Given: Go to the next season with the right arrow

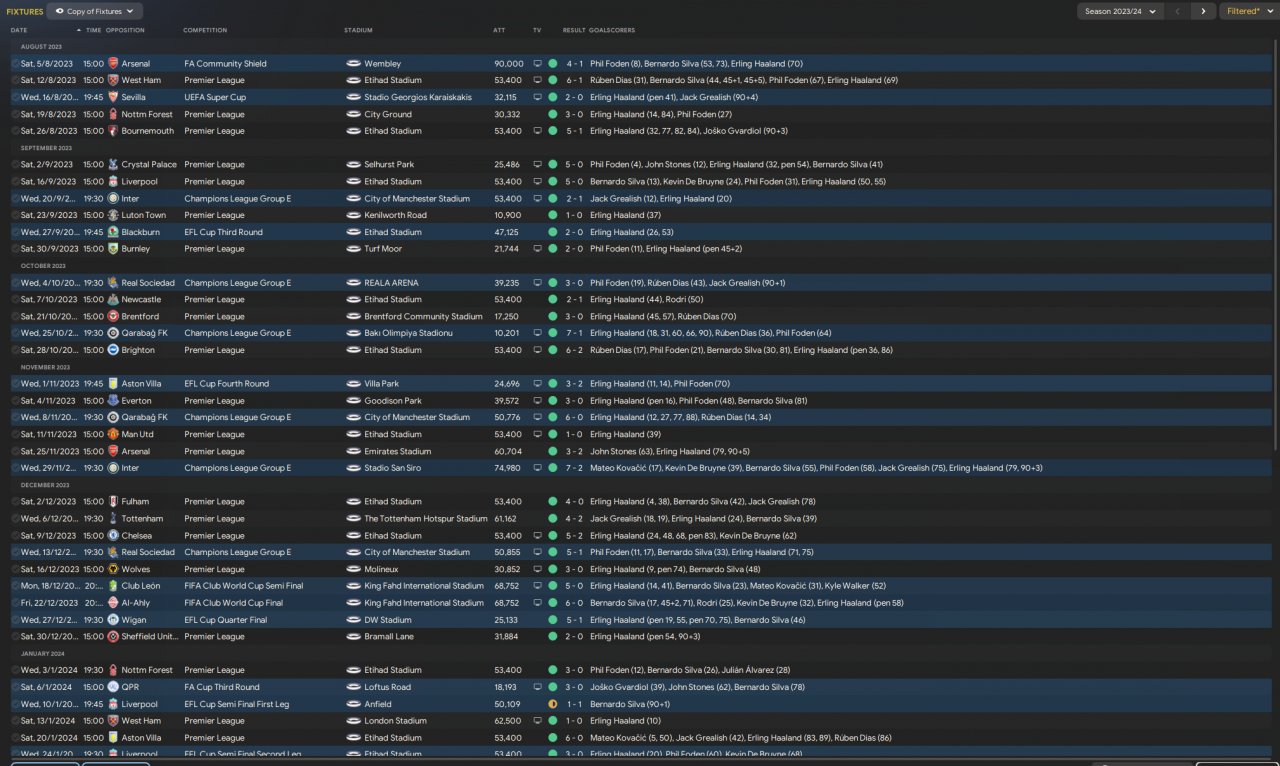Looking at the screenshot, I should (x=1203, y=11).
